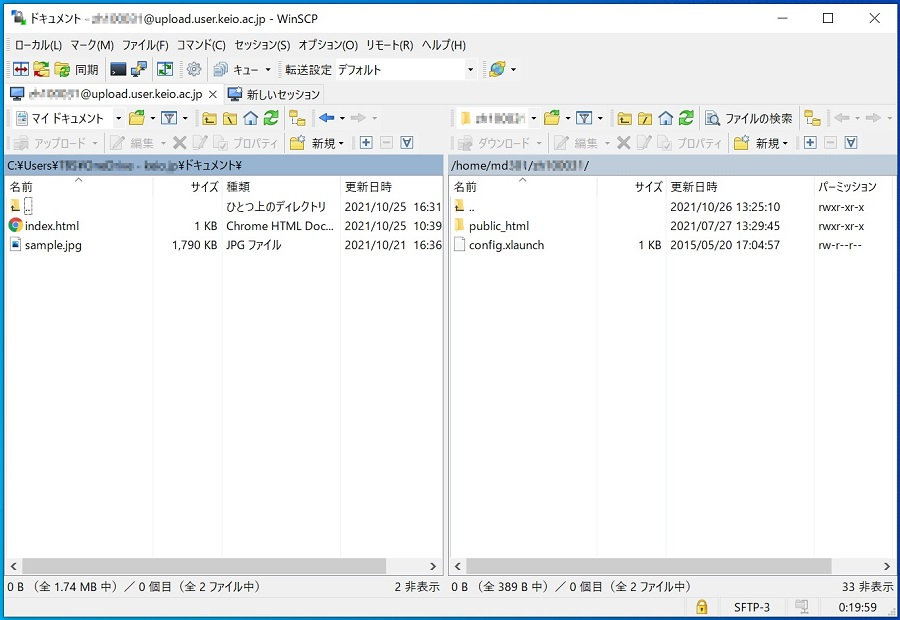Go to remote parent directory icon
The image size is (900, 620).
pos(625,118)
